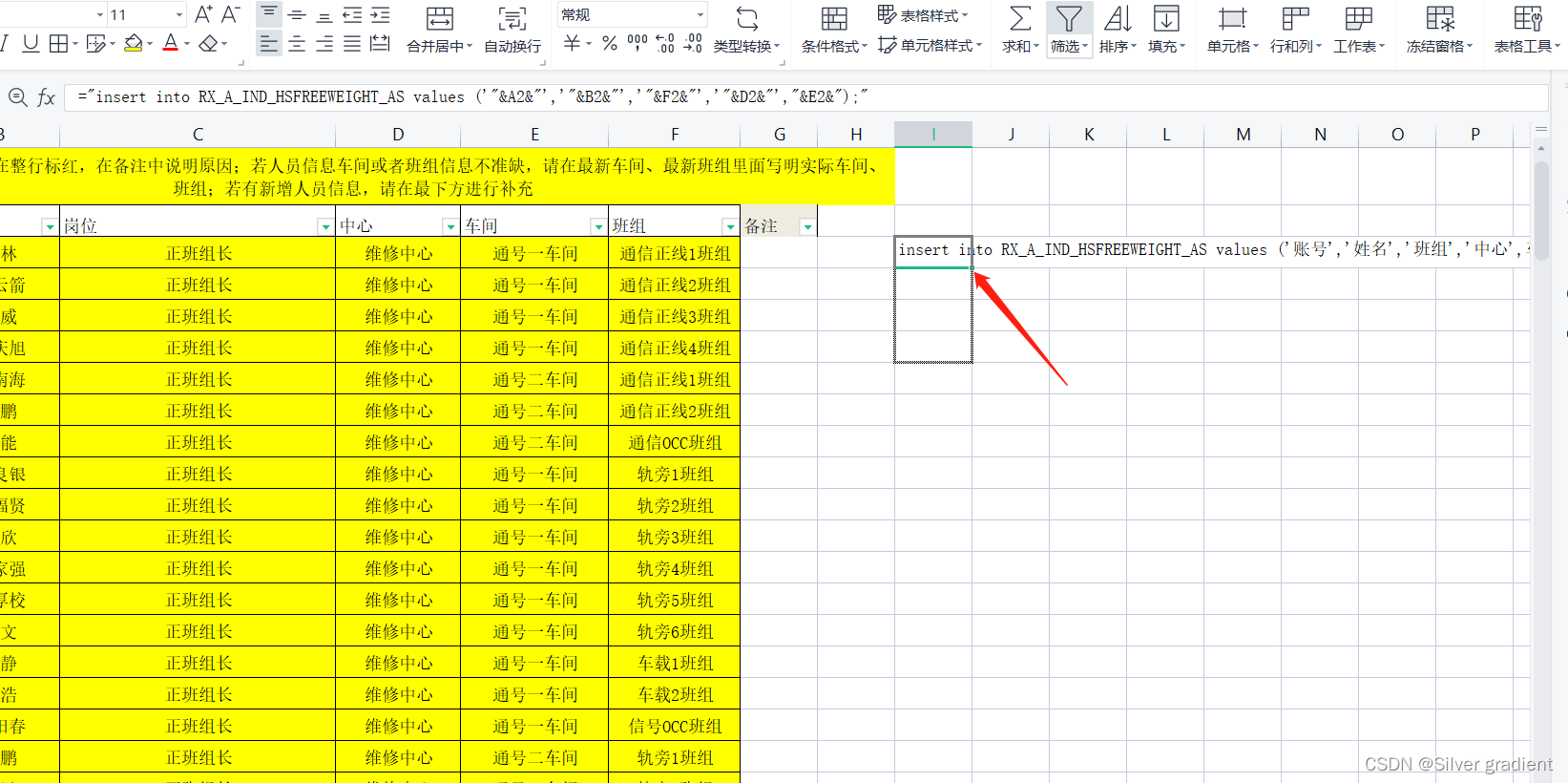Select column header I
Image resolution: width=1568 pixels, height=783 pixels.
click(933, 135)
